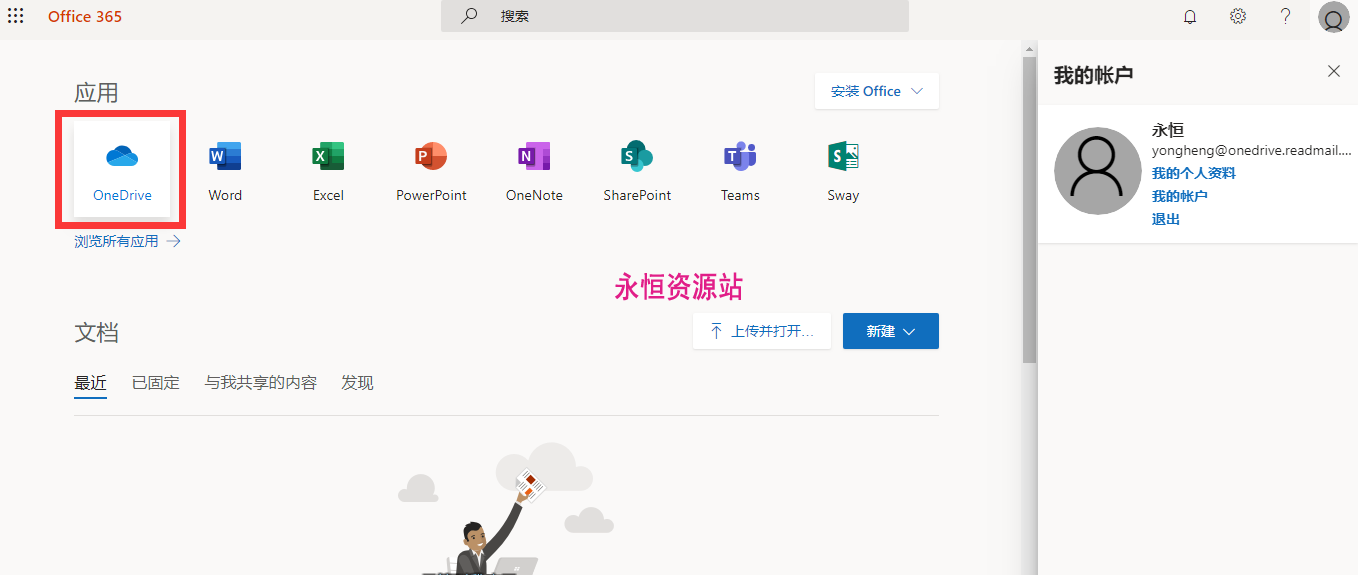Select the 最近 tab
This screenshot has width=1358, height=575.
(x=90, y=383)
